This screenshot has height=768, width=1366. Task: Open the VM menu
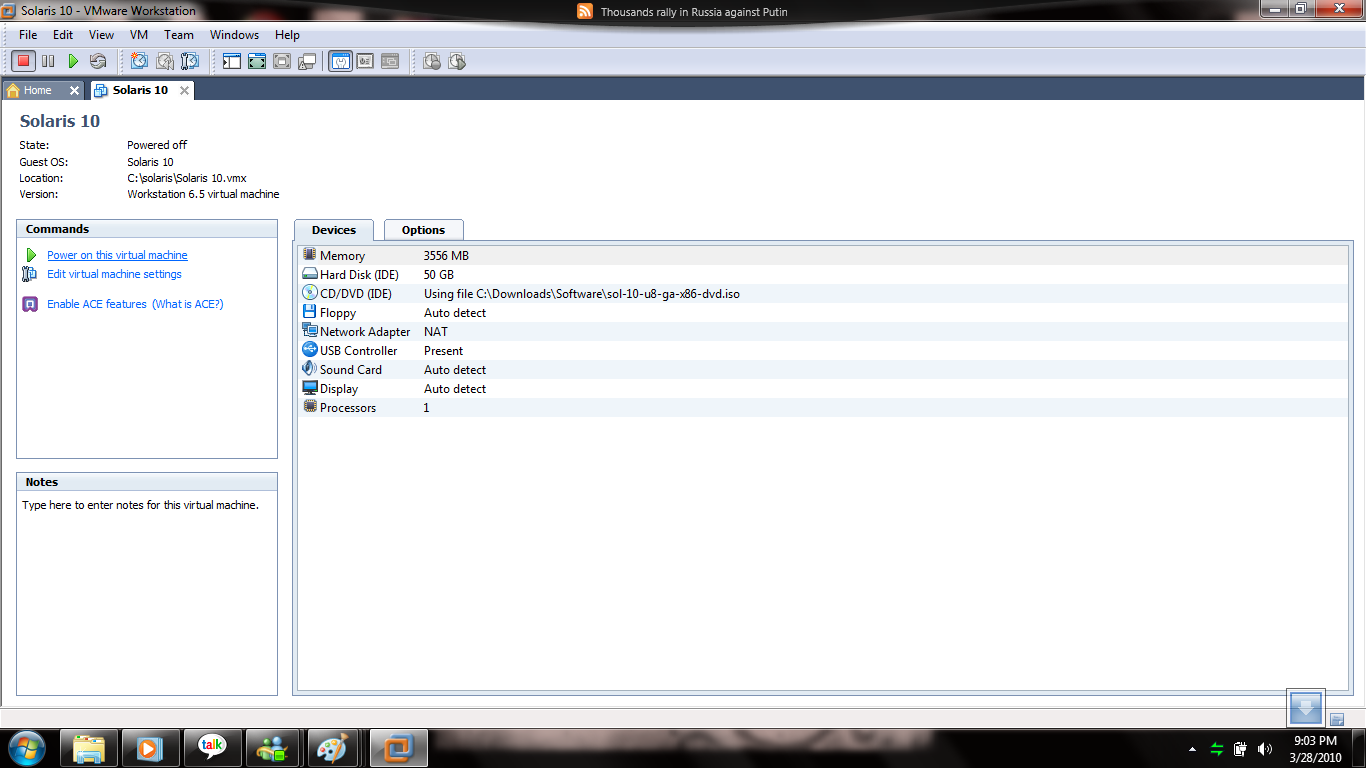[x=139, y=35]
